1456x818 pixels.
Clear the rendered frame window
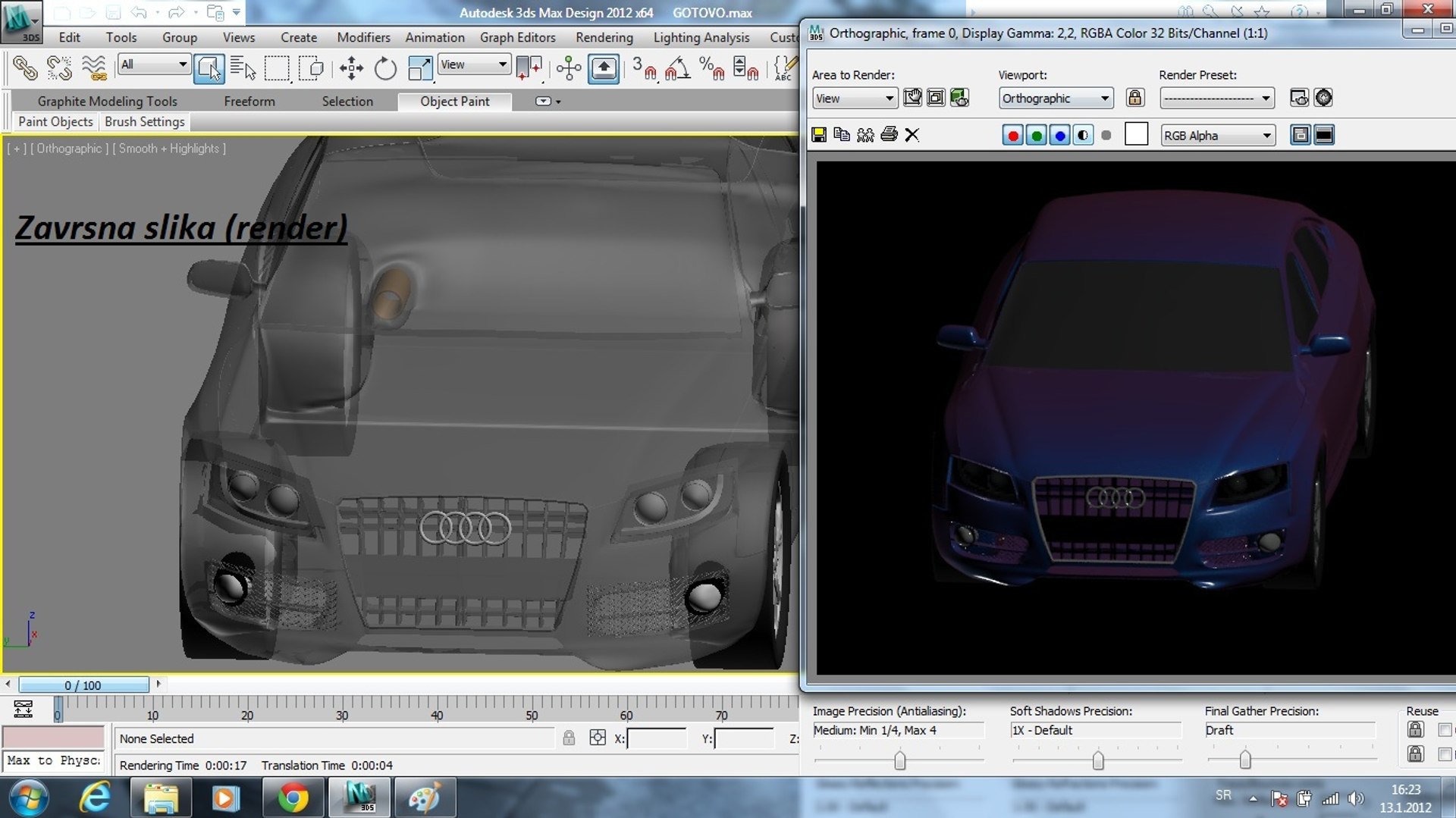pos(912,135)
